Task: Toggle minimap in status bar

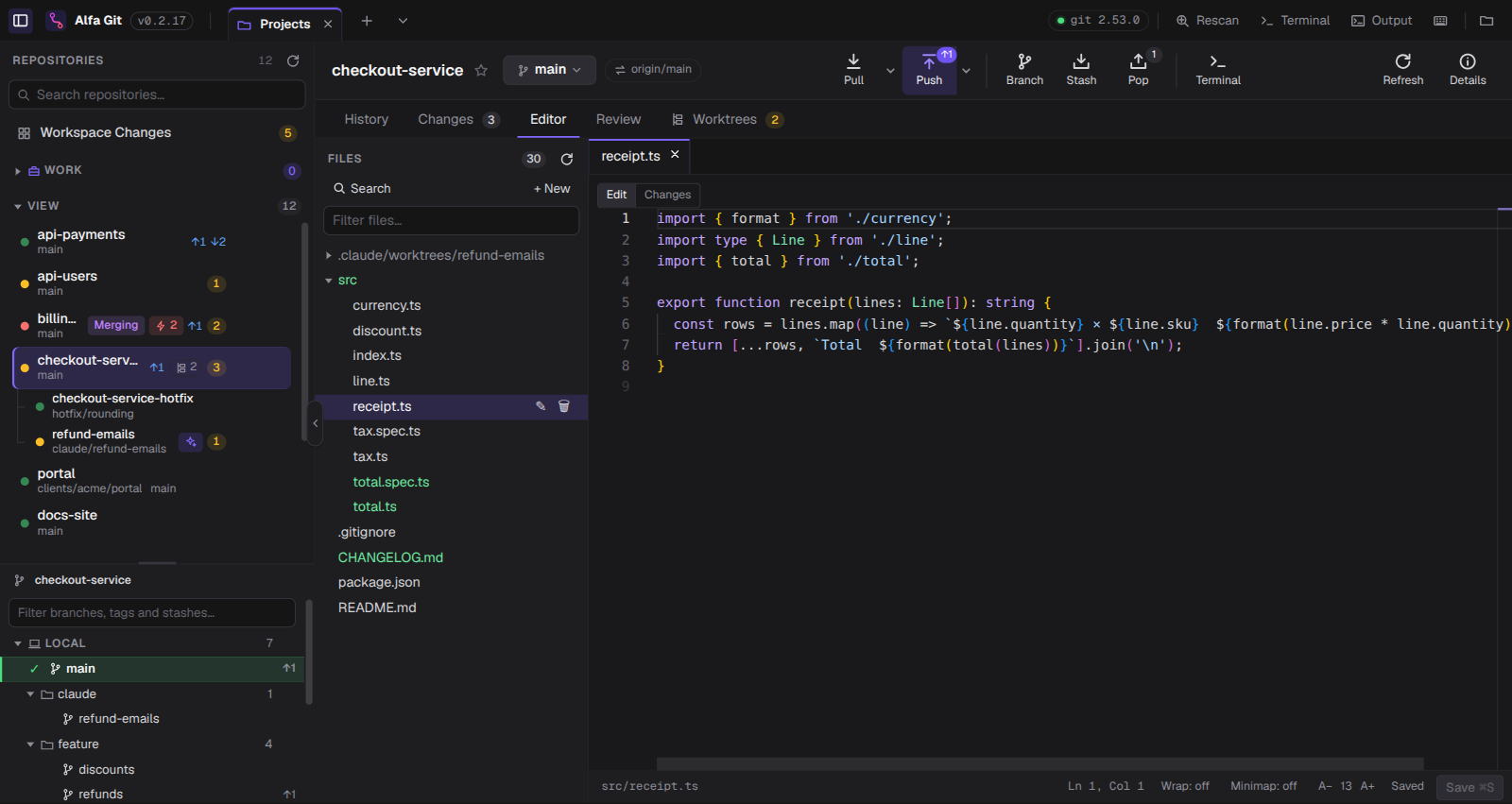Action: [x=1263, y=786]
